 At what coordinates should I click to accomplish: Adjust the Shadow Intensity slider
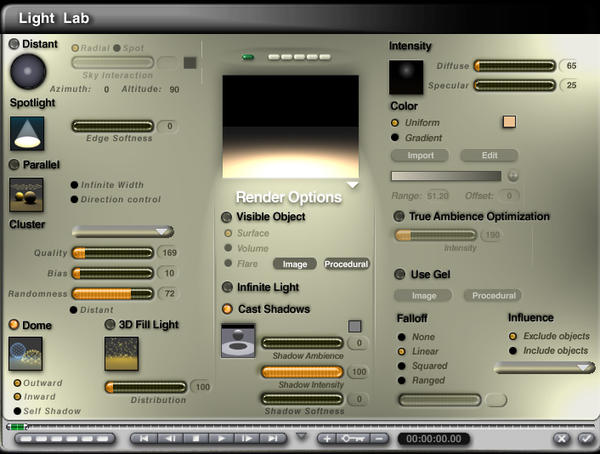click(x=302, y=372)
